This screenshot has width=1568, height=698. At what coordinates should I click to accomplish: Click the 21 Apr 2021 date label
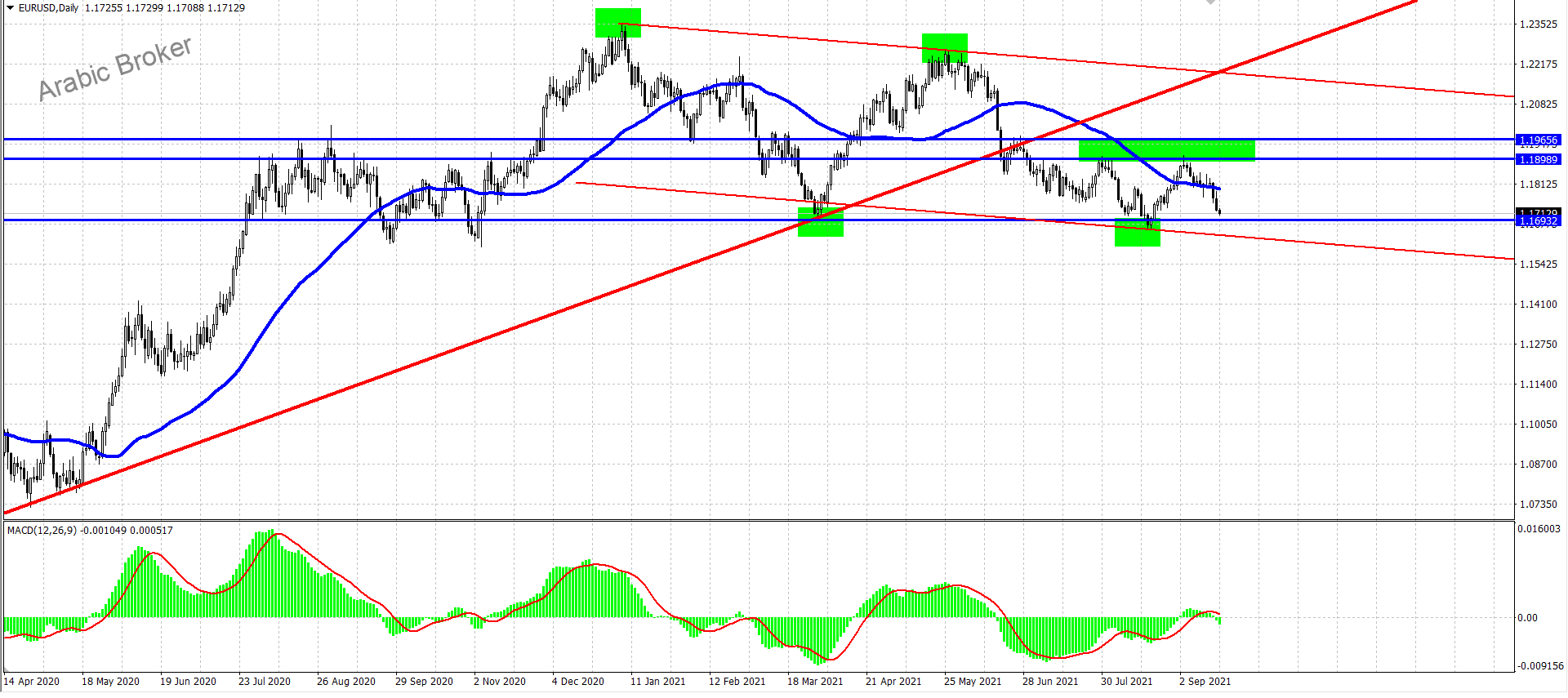(893, 682)
